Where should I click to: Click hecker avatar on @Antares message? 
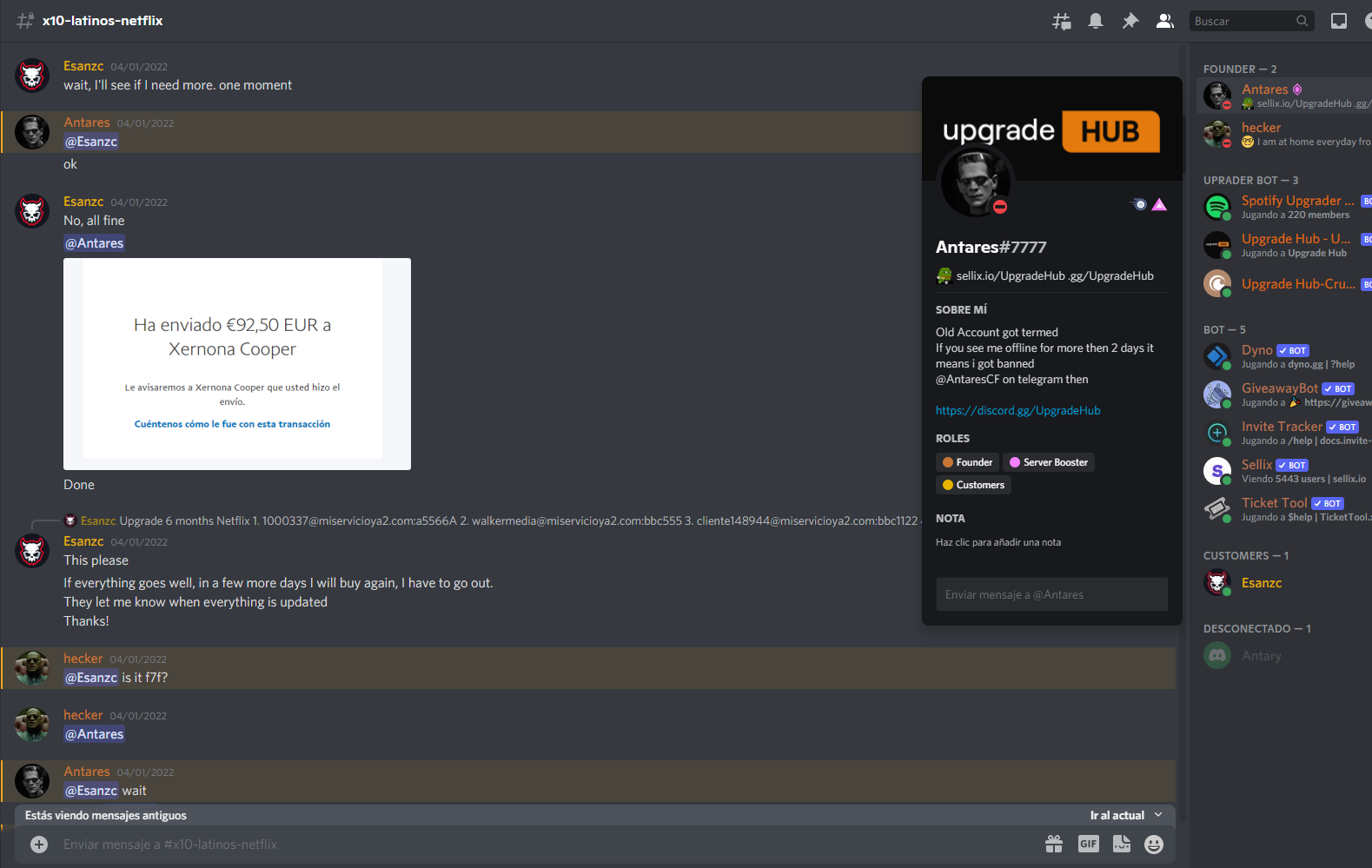(32, 725)
